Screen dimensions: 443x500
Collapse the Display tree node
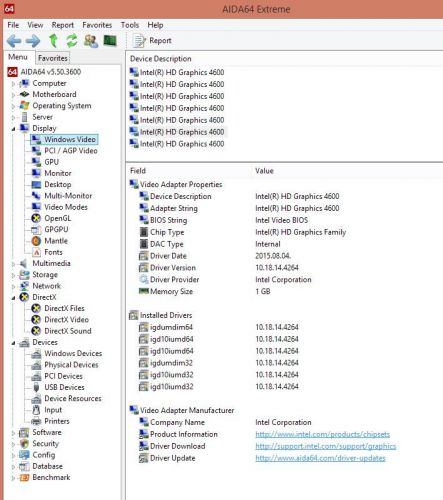click(x=13, y=129)
